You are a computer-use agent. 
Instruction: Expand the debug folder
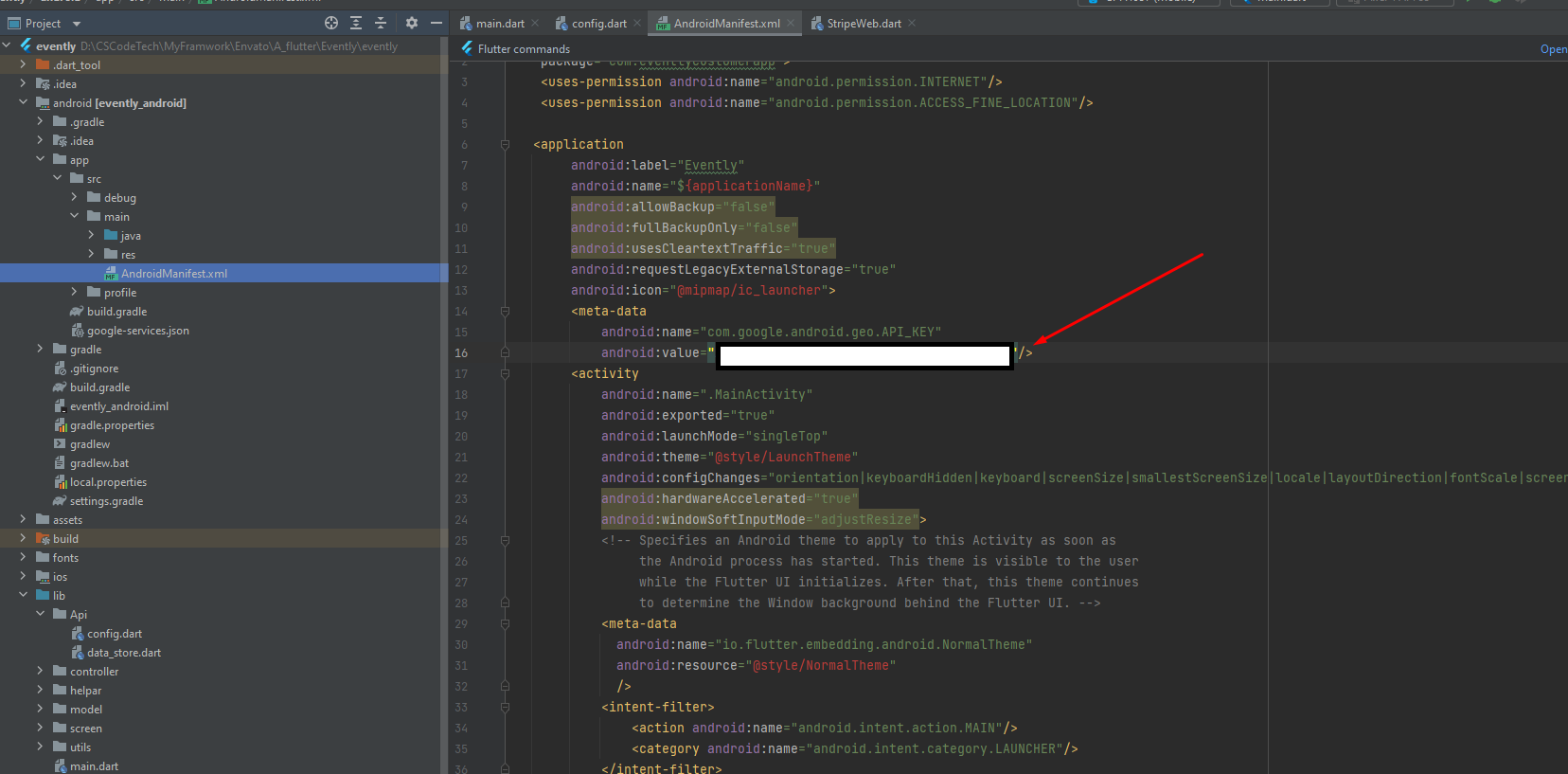(x=74, y=197)
